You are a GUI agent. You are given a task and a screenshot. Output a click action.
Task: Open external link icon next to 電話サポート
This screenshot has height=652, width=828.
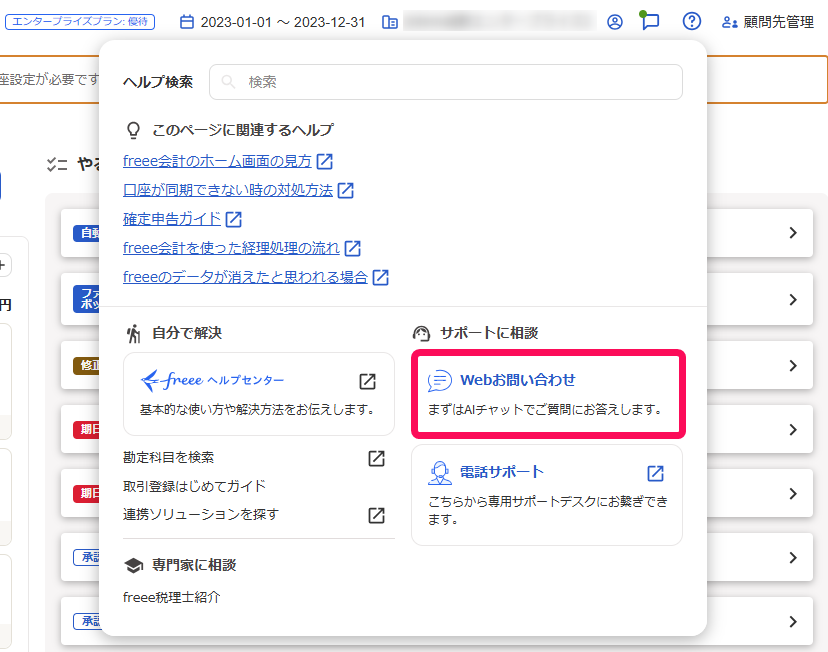pyautogui.click(x=655, y=473)
